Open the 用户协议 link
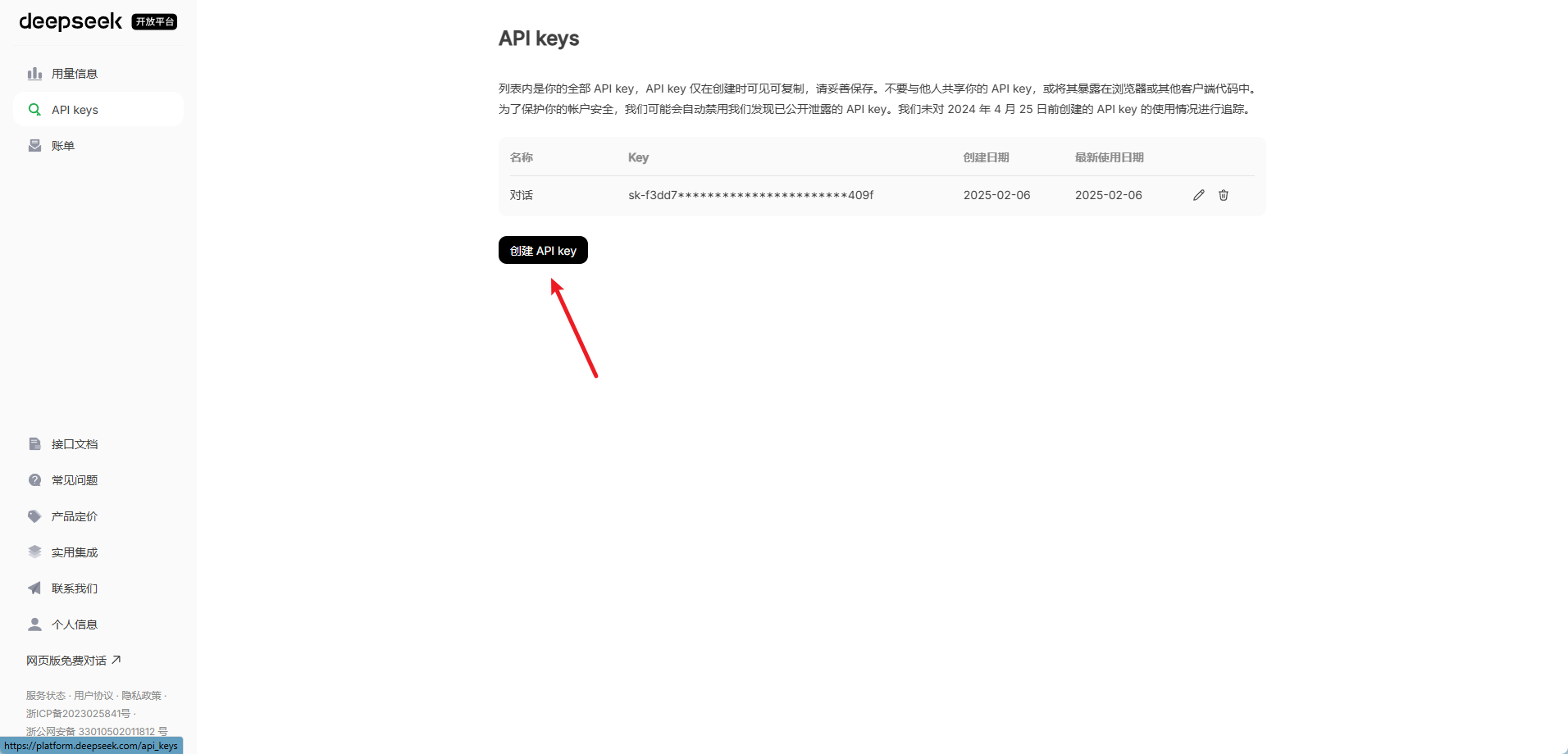This screenshot has width=1568, height=754. [93, 696]
